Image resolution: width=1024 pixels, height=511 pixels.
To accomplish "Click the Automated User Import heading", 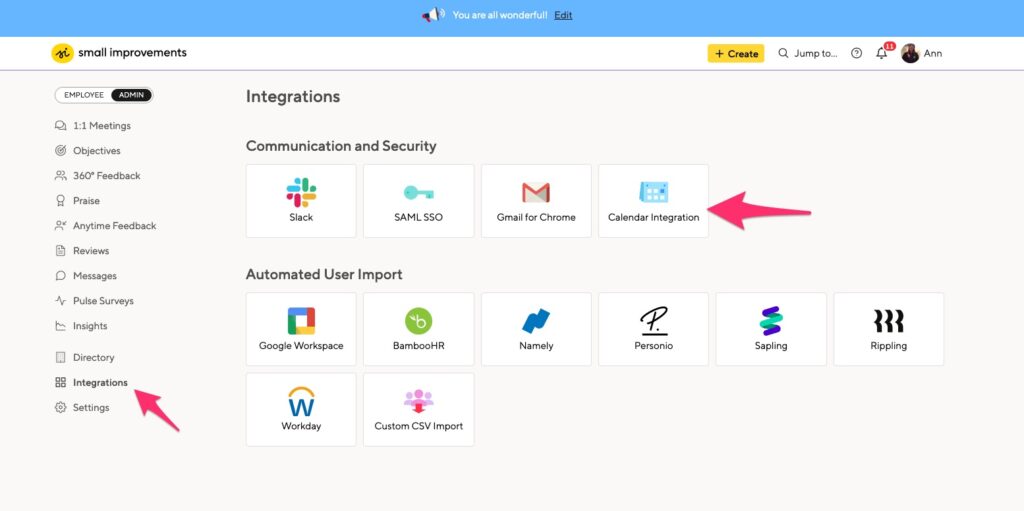I will 324,274.
